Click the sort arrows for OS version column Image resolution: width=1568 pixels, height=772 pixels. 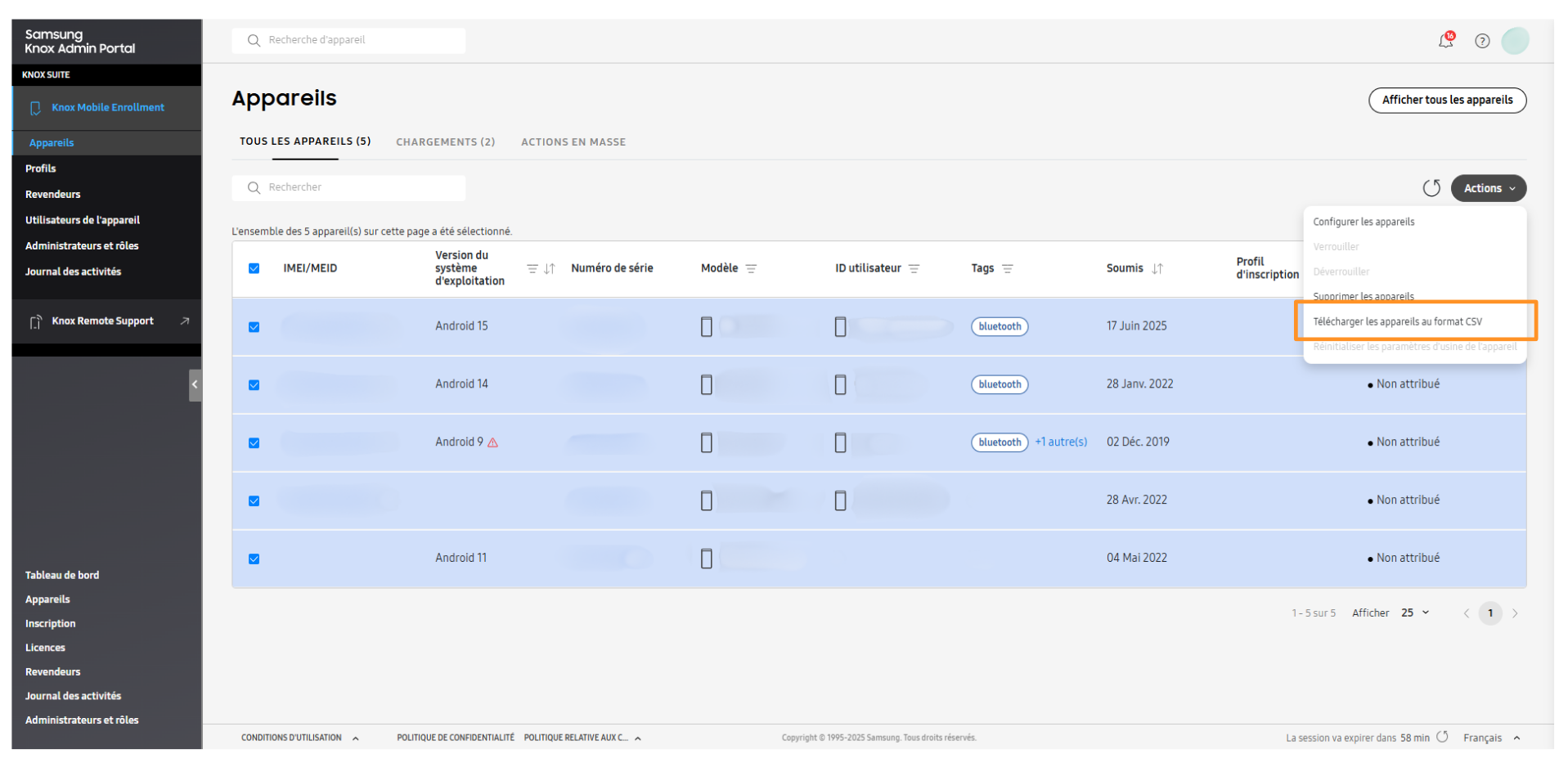550,268
